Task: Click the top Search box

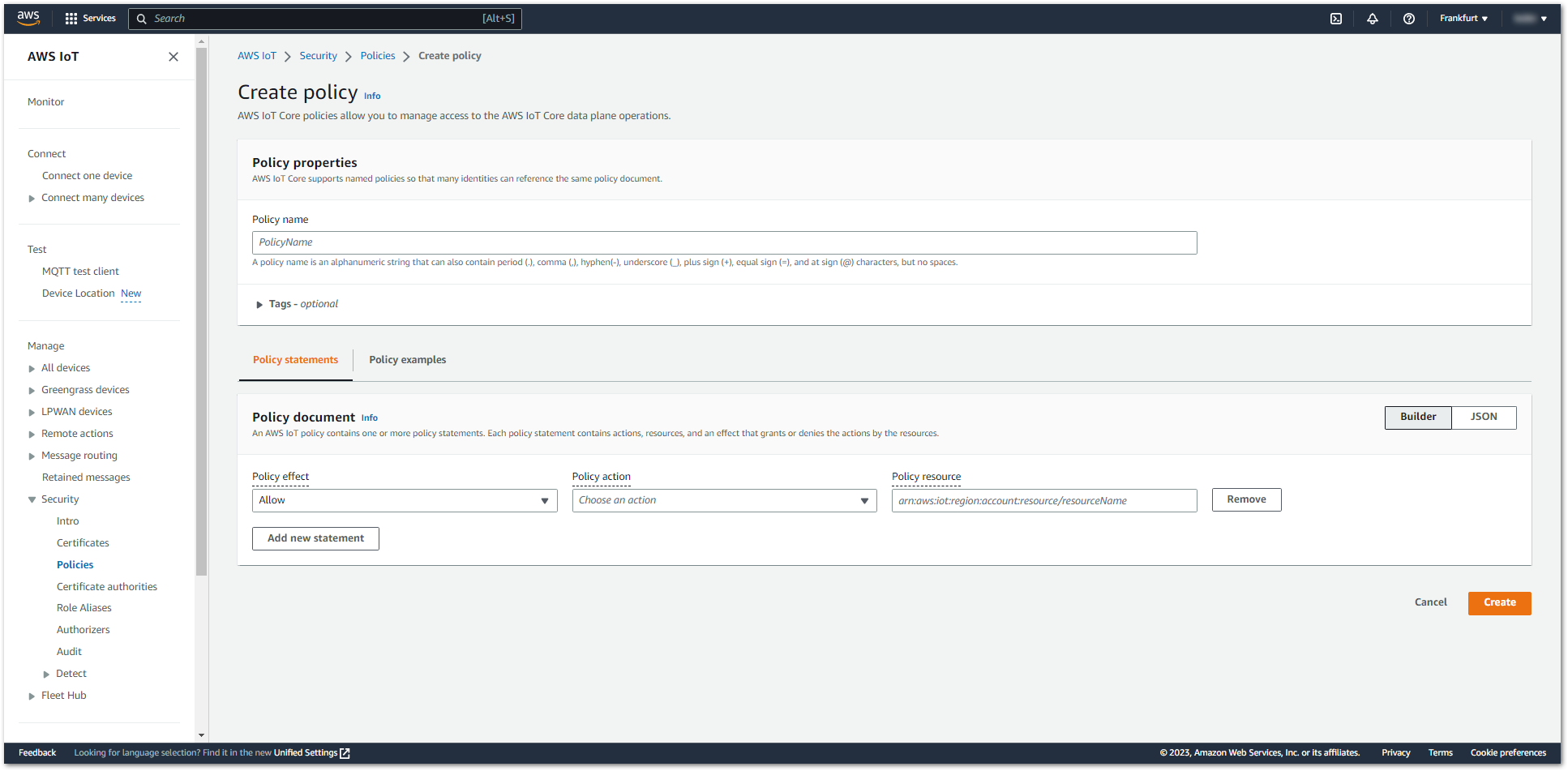Action: (324, 19)
